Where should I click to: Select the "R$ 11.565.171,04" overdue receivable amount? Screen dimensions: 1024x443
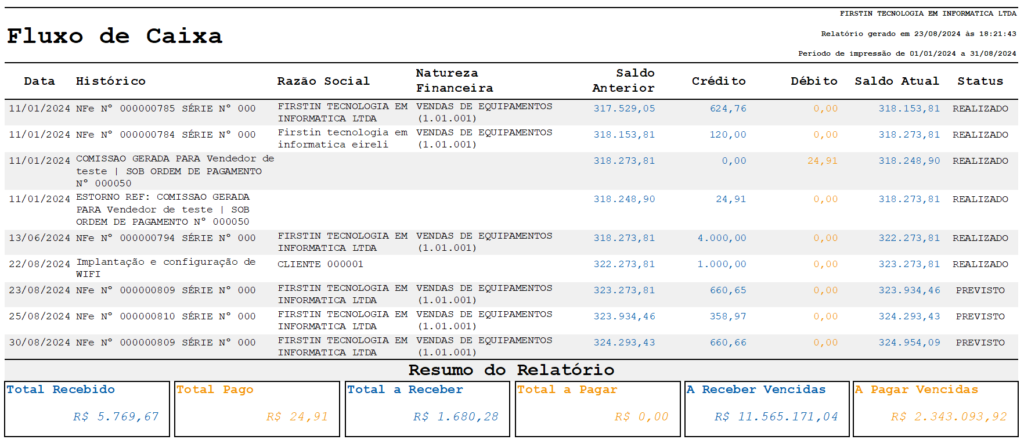tap(776, 417)
